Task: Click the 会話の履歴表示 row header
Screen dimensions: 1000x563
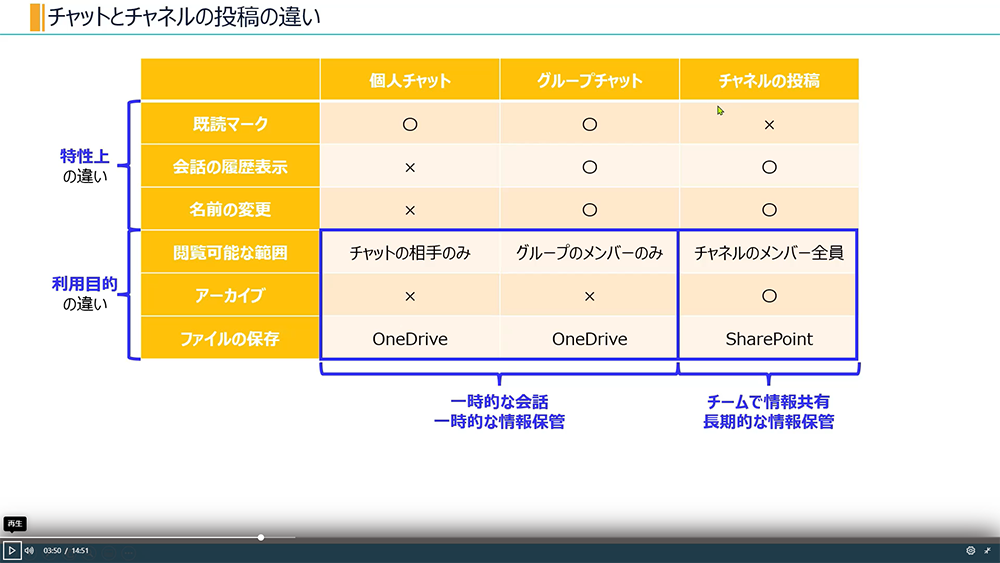Action: 230,166
